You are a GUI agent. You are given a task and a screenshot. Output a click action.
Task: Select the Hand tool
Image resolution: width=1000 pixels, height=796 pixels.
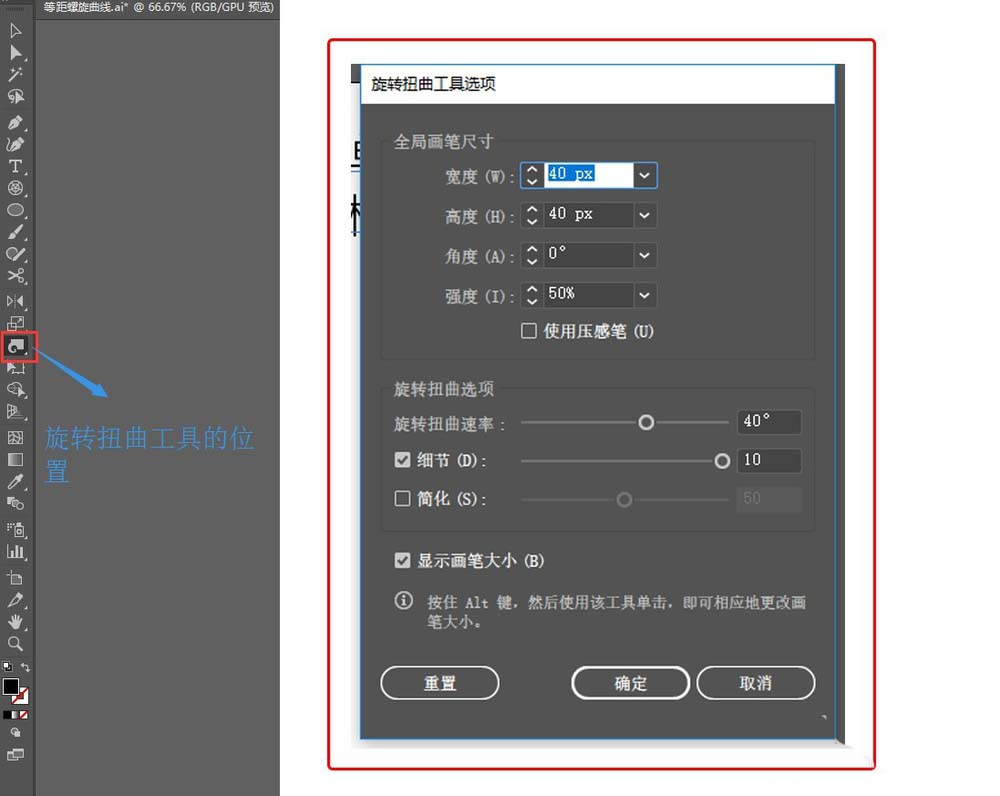point(17,622)
